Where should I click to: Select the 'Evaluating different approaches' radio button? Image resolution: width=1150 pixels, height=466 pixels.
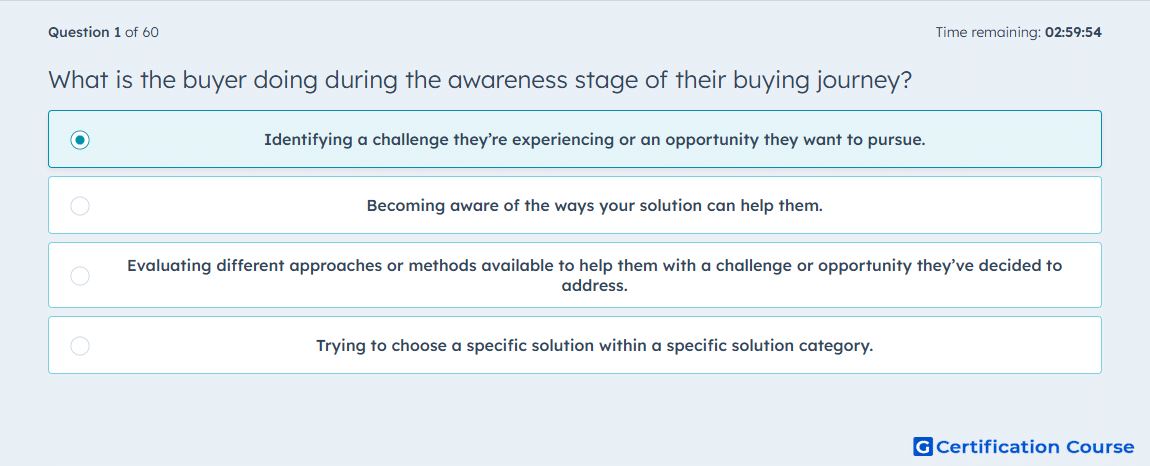tap(80, 275)
